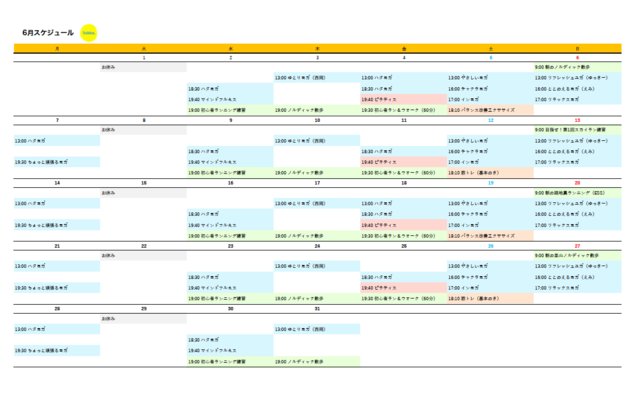The width and height of the screenshot is (640, 393).
Task: Click the yellow circle logo beside the title
Action: coord(89,33)
